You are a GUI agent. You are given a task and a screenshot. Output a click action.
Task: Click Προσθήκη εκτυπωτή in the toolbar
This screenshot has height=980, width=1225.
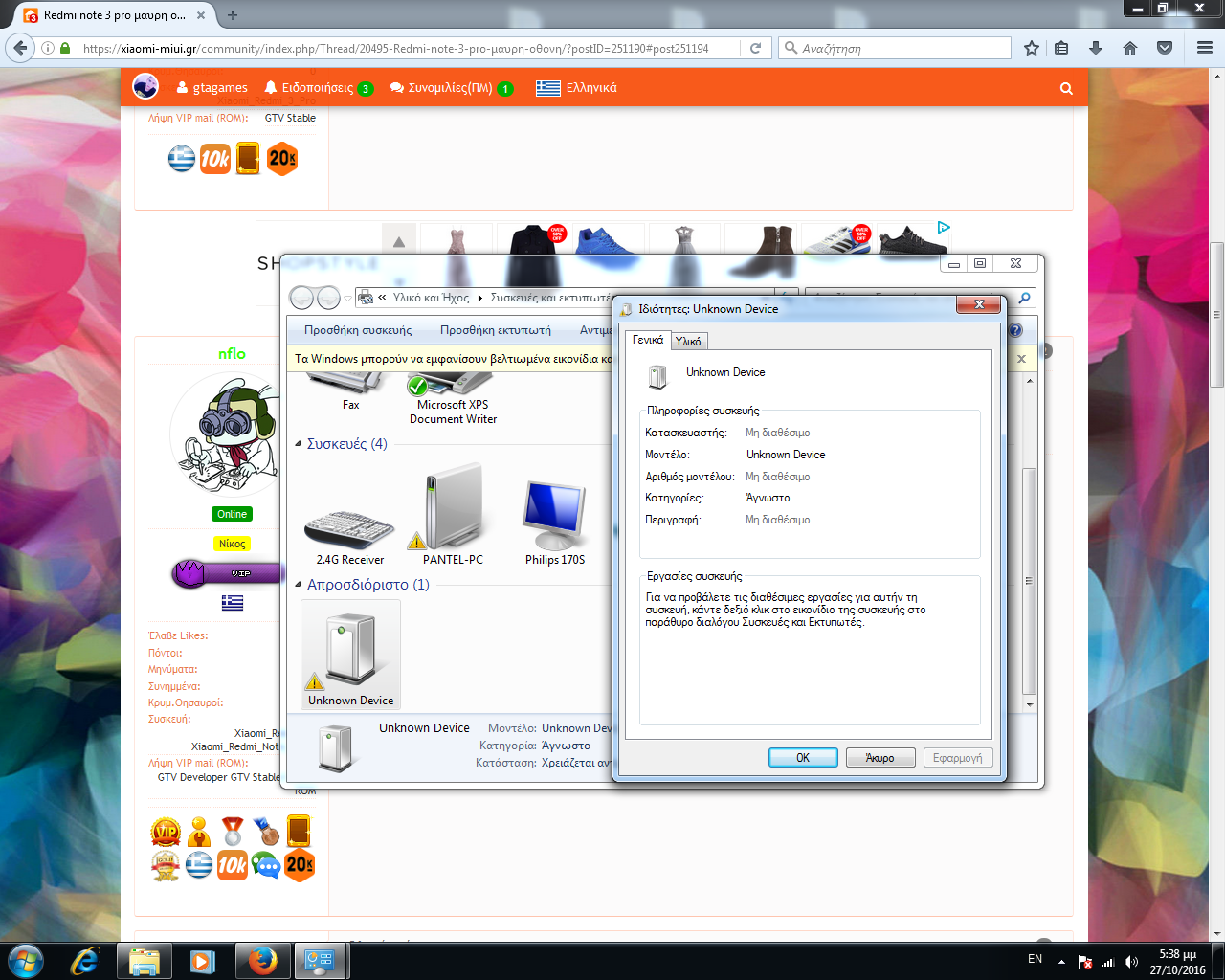point(496,330)
